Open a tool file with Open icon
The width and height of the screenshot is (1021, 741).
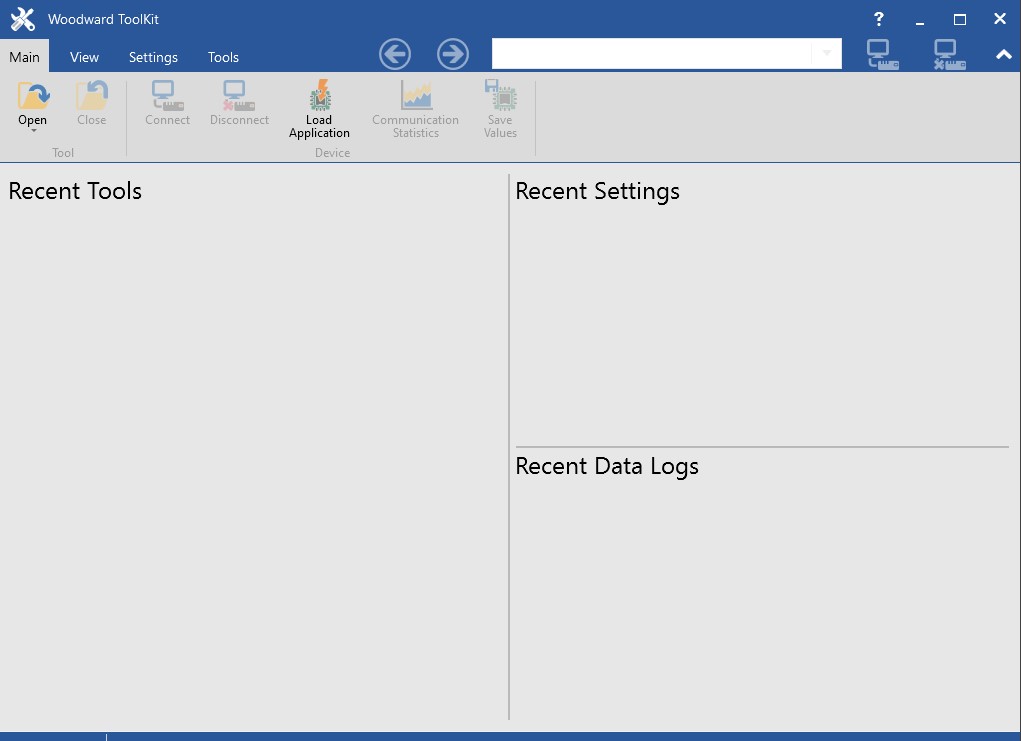click(33, 96)
